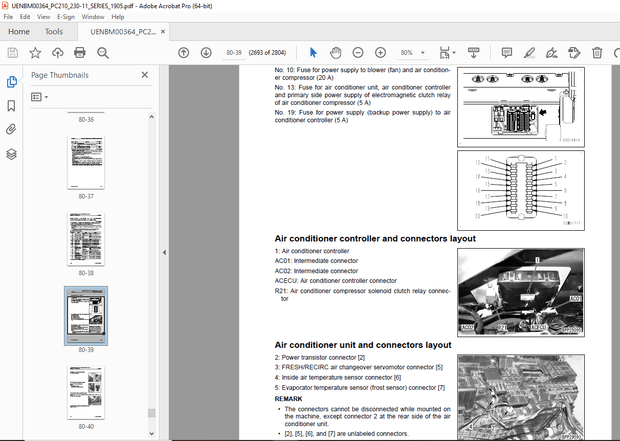Print the document with the printer icon
The height and width of the screenshot is (441, 620).
click(x=80, y=53)
